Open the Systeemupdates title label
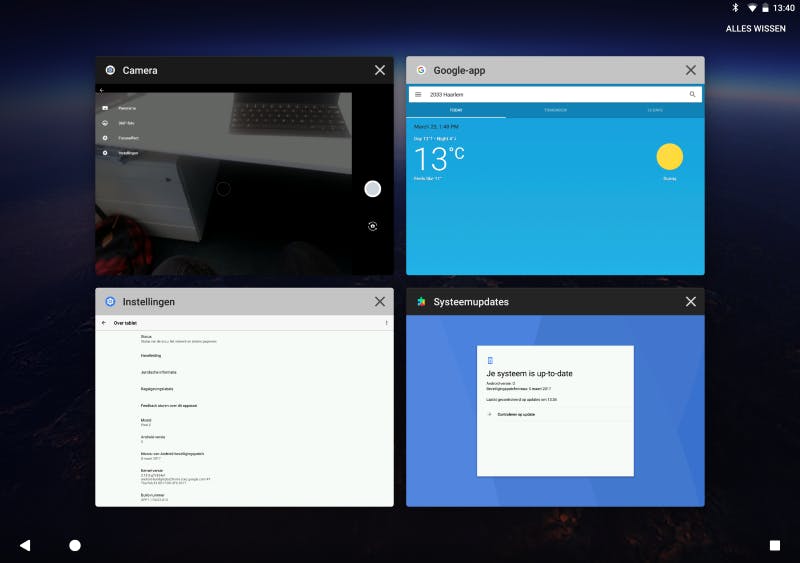Viewport: 800px width, 563px height. pyautogui.click(x=471, y=302)
